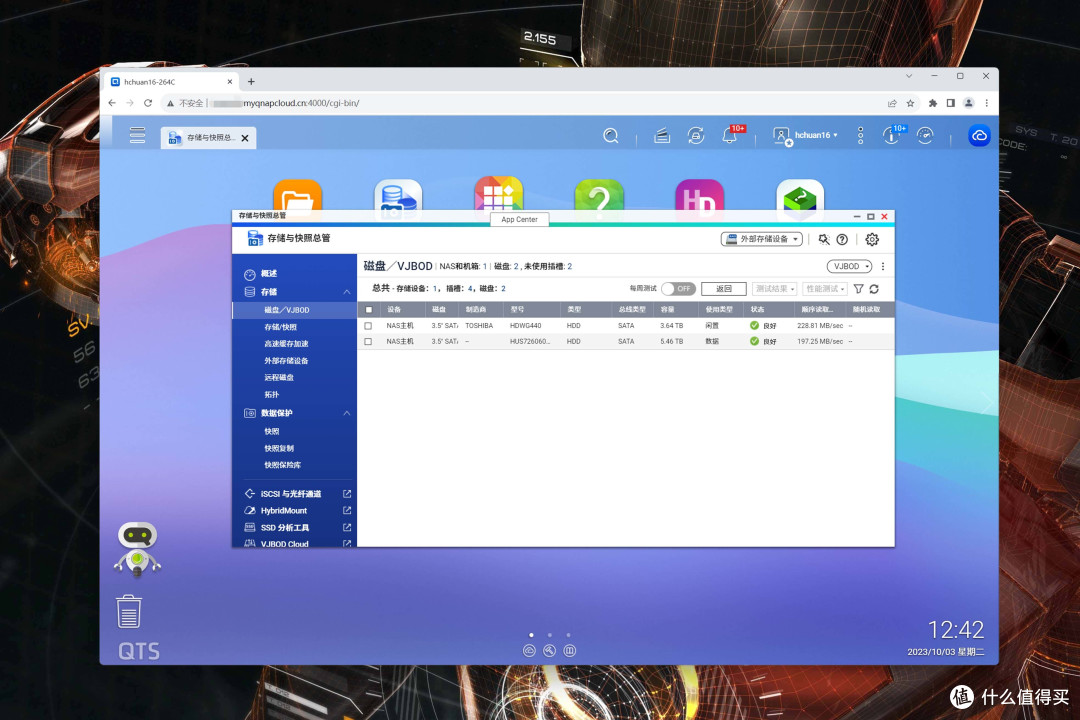
Task: Open help question mark in storage manager
Action: (842, 239)
